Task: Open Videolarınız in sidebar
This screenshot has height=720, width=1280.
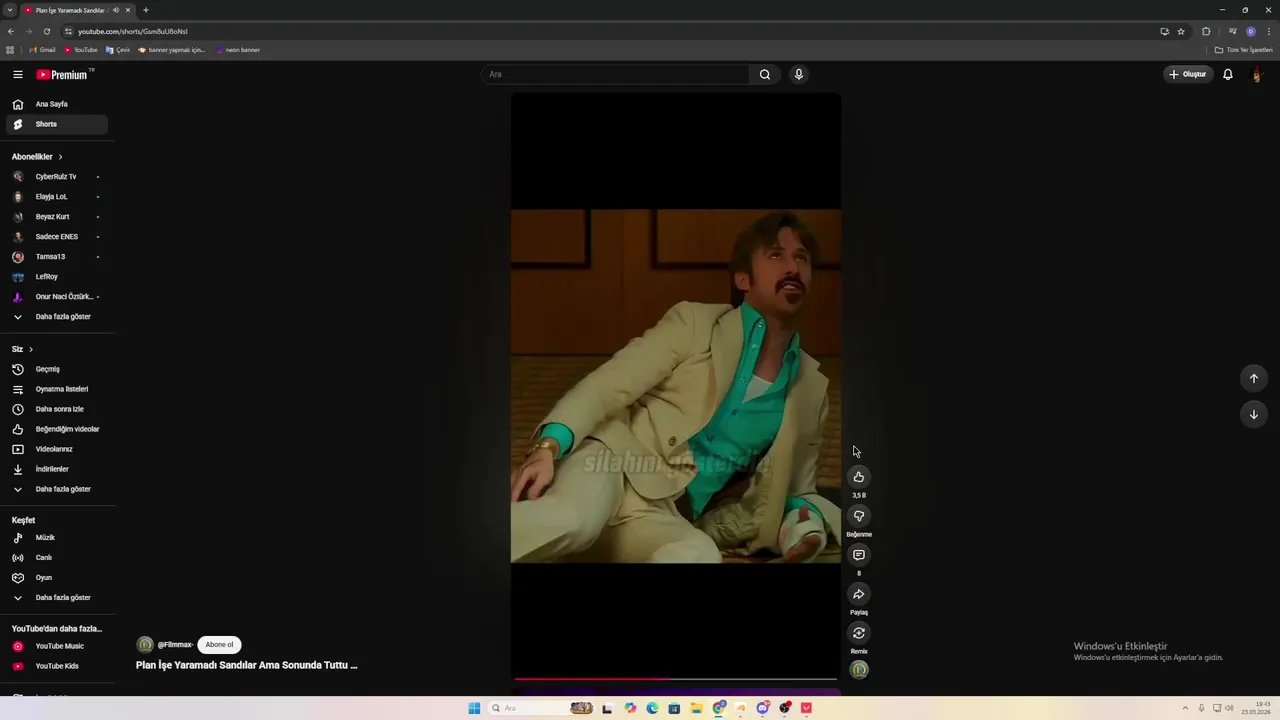Action: point(57,449)
